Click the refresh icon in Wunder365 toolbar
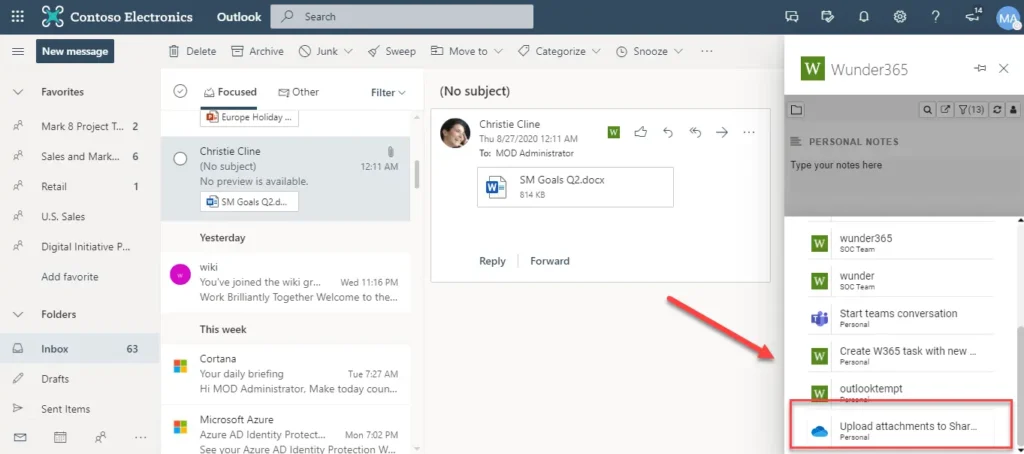The image size is (1024, 454). [996, 109]
